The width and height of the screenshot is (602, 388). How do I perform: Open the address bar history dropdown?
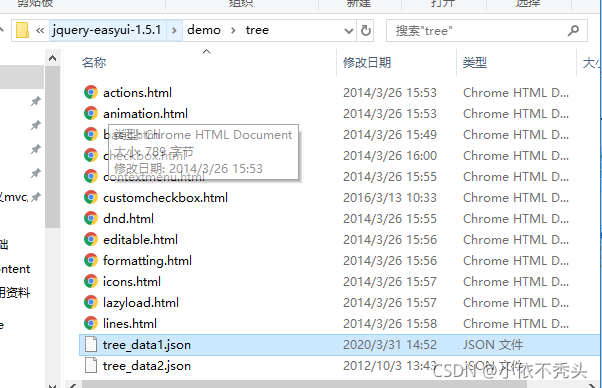click(x=349, y=31)
